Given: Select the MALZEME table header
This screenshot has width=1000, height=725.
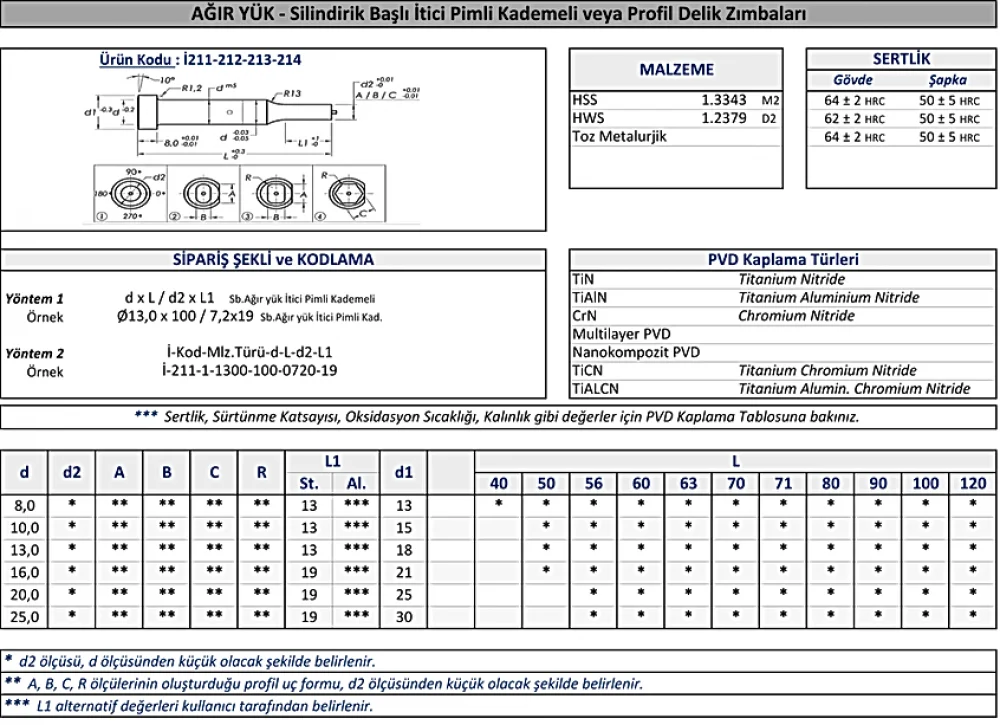Looking at the screenshot, I should tap(676, 70).
